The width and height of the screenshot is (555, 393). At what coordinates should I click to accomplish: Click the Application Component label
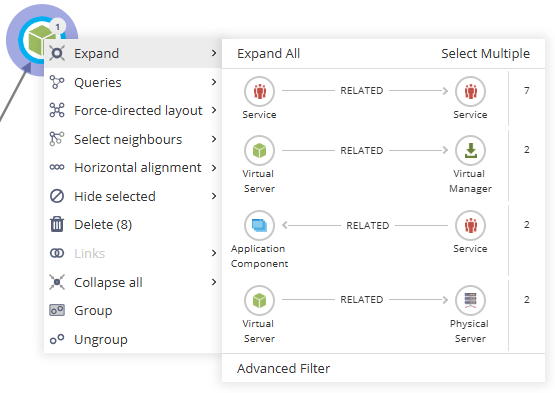tap(259, 256)
